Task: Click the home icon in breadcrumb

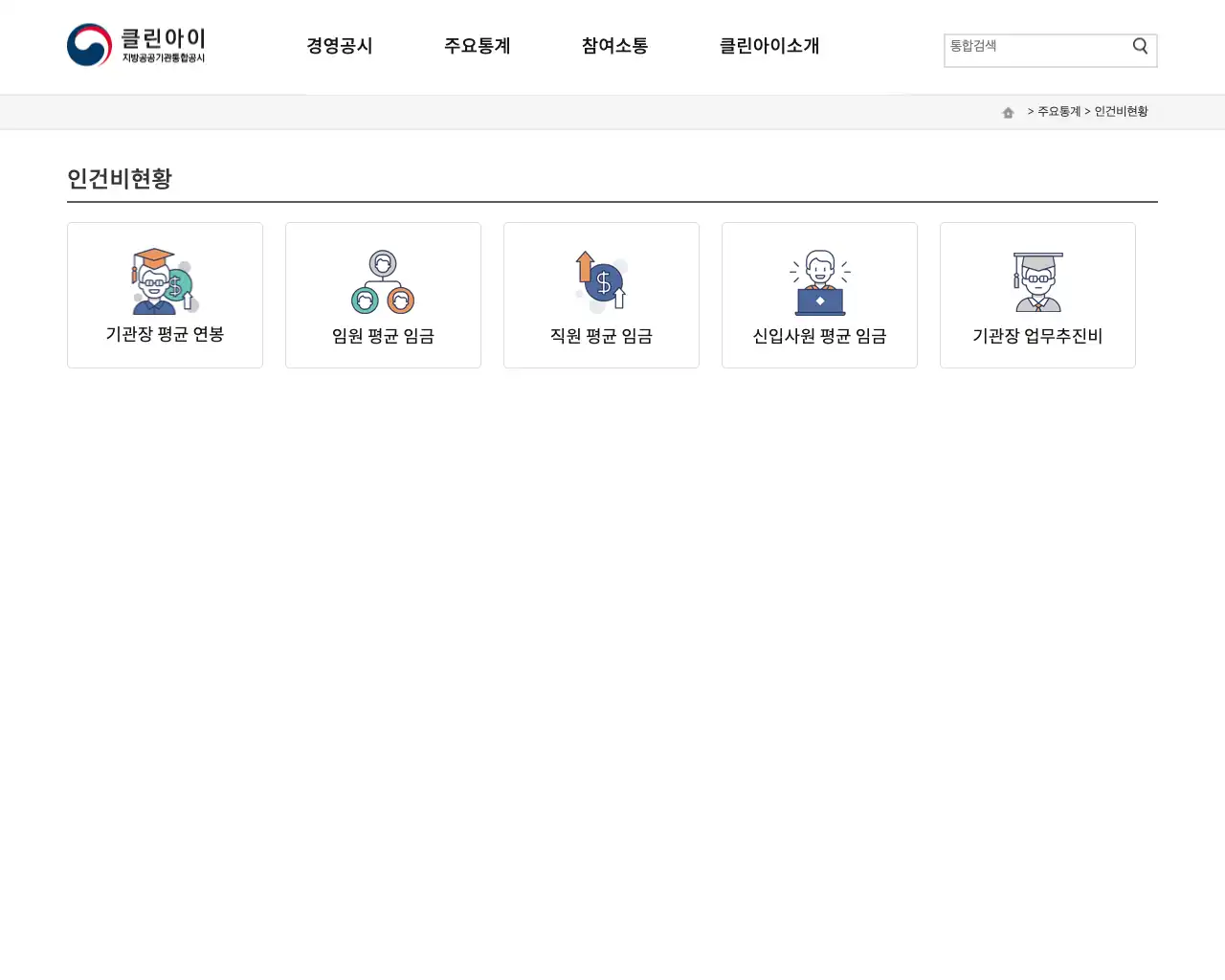Action: 1008,112
